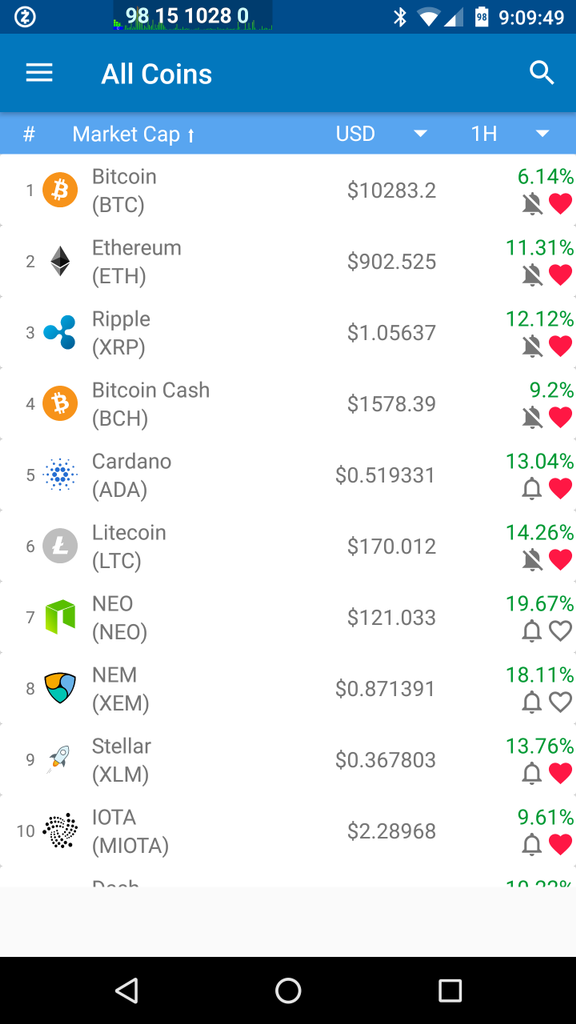This screenshot has width=576, height=1024.
Task: Open the hamburger navigation menu
Action: pyautogui.click(x=39, y=73)
